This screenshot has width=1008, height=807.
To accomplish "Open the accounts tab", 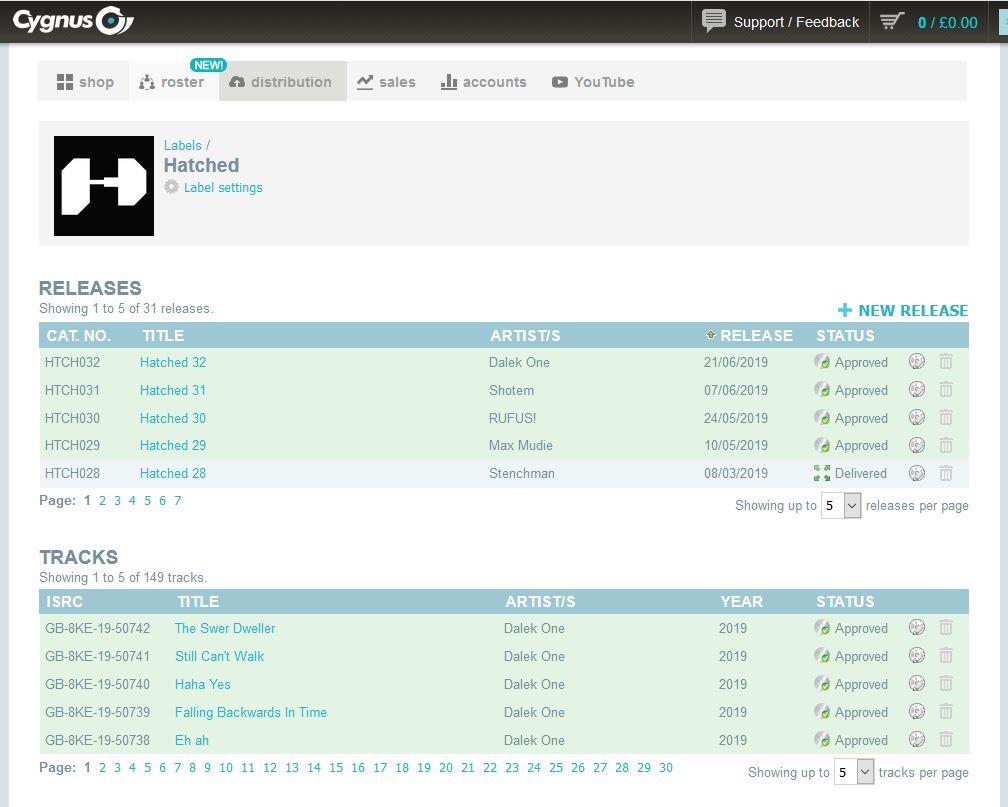I will (x=483, y=82).
